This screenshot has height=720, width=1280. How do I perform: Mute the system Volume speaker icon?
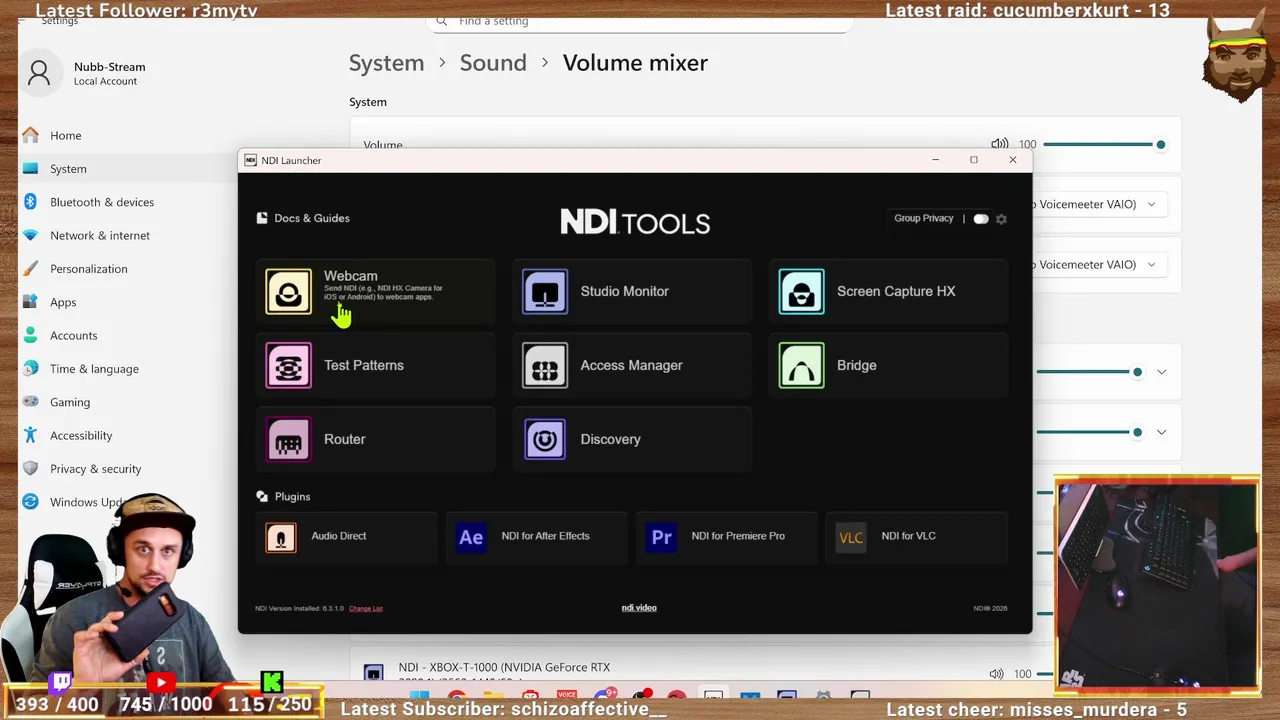999,145
